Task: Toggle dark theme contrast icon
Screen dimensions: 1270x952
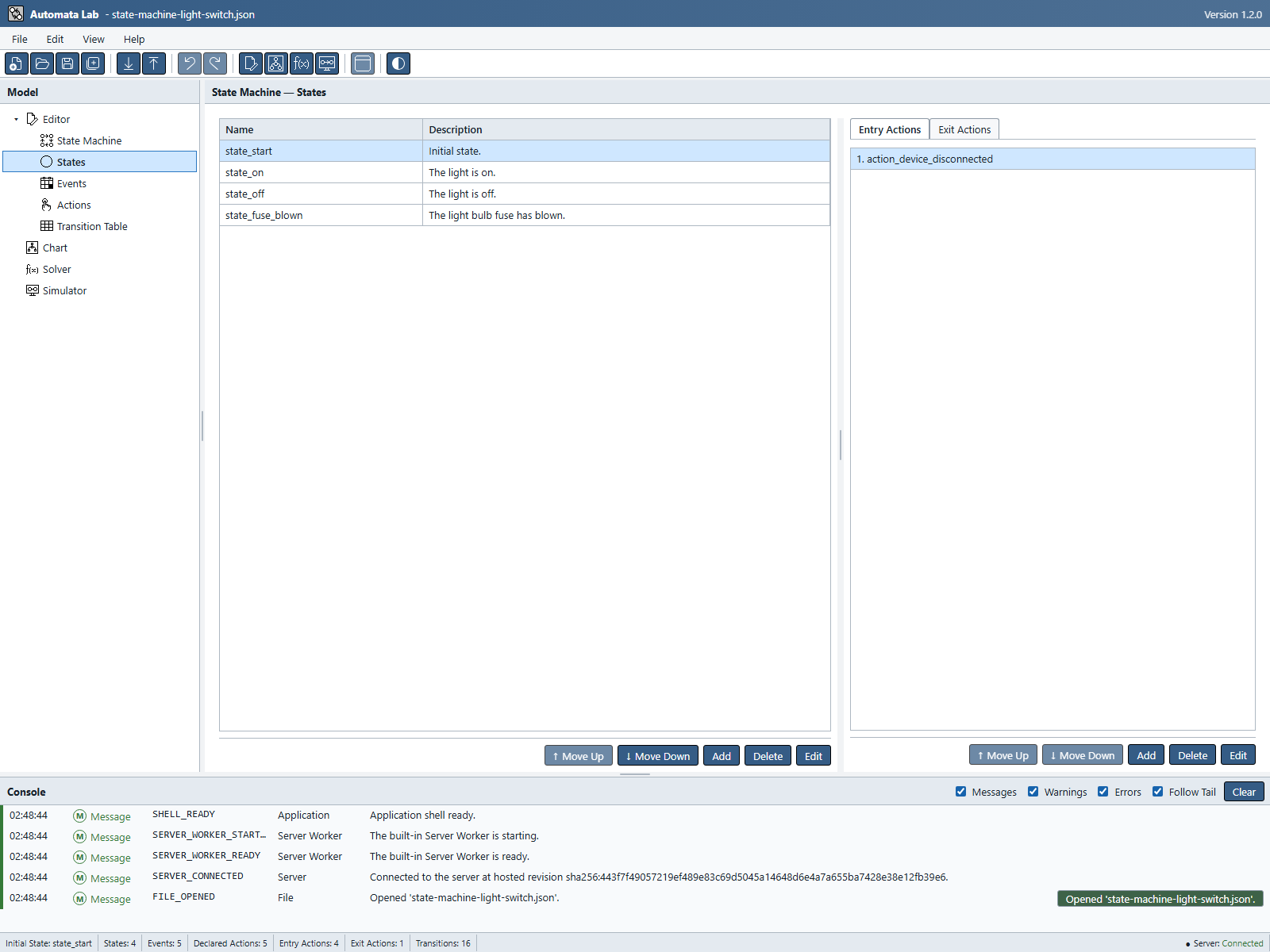Action: coord(398,63)
